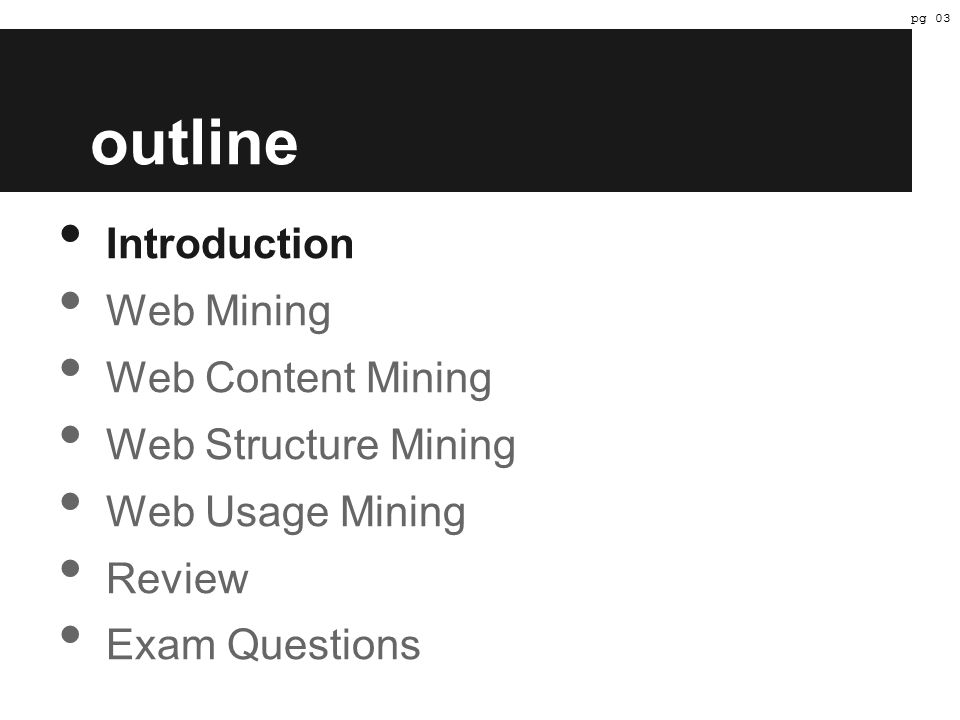Select the bullet dot next to Web Mining
This screenshot has height=720, width=960.
70,301
